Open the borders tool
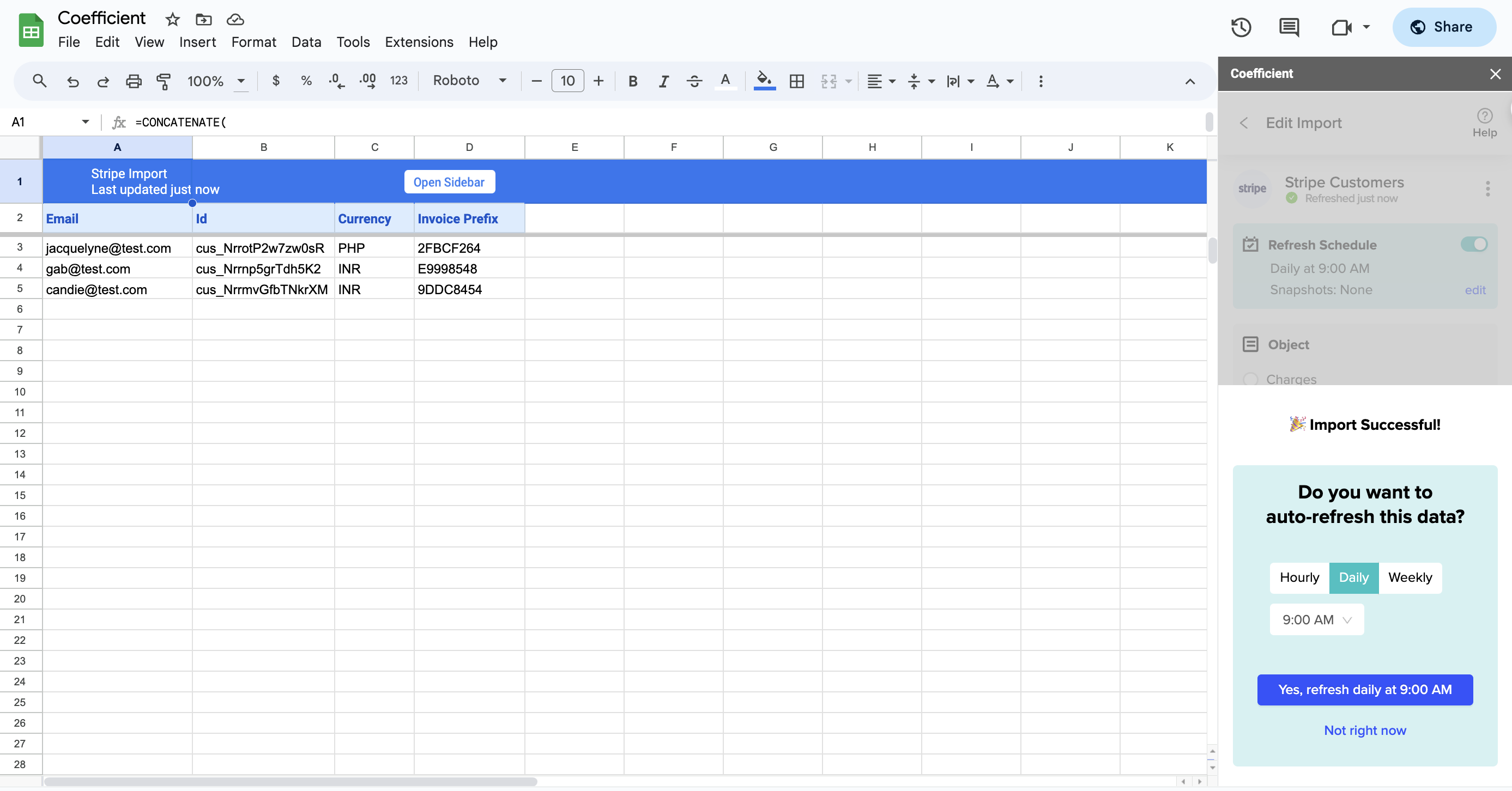Viewport: 1512px width, 791px height. [x=796, y=81]
